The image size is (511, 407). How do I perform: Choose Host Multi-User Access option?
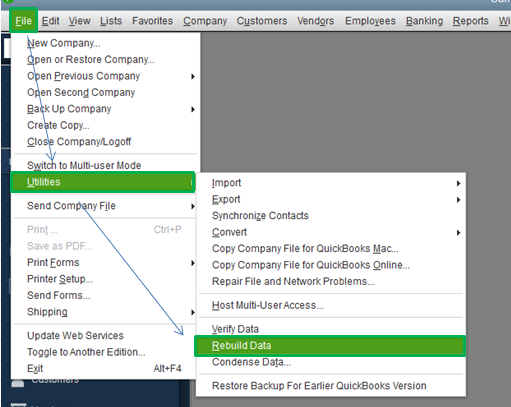(268, 305)
